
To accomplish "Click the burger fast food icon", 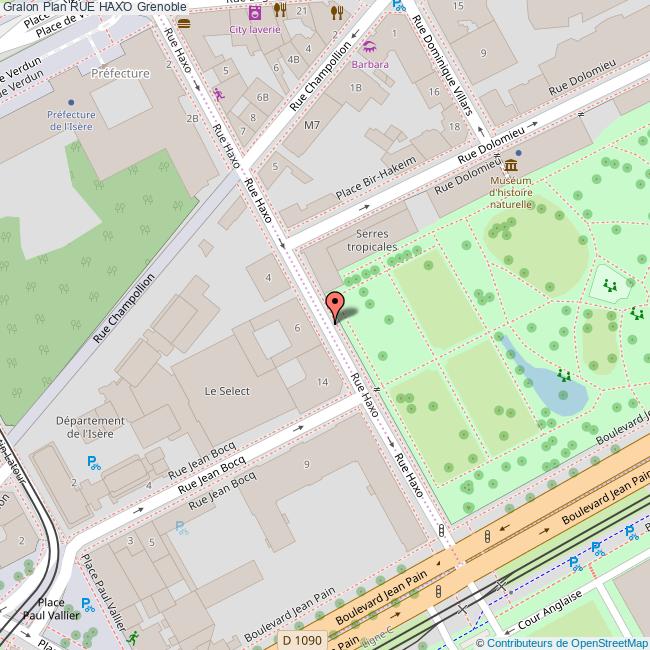I will pos(184,22).
